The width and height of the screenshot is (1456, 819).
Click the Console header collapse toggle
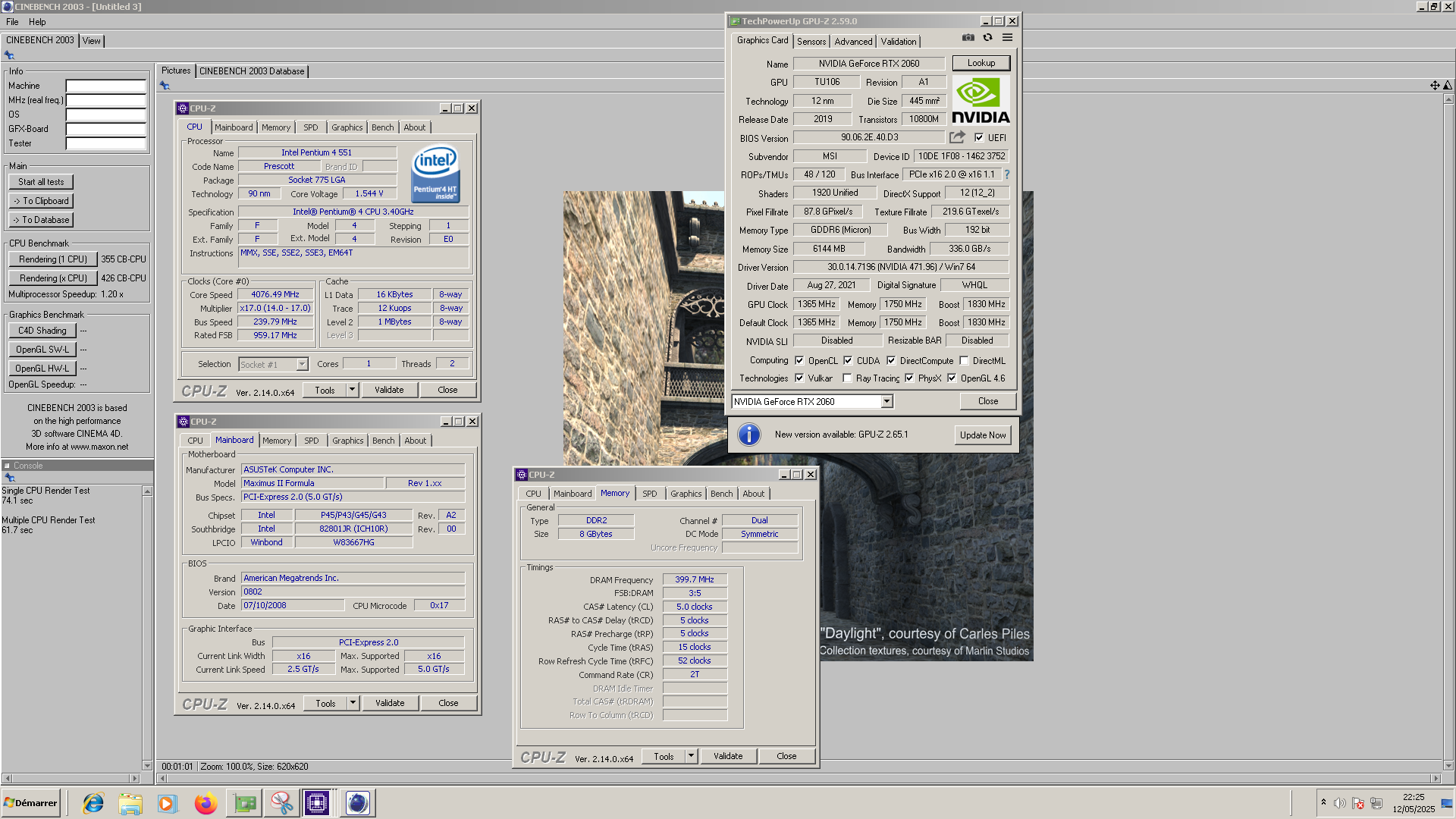[8, 466]
